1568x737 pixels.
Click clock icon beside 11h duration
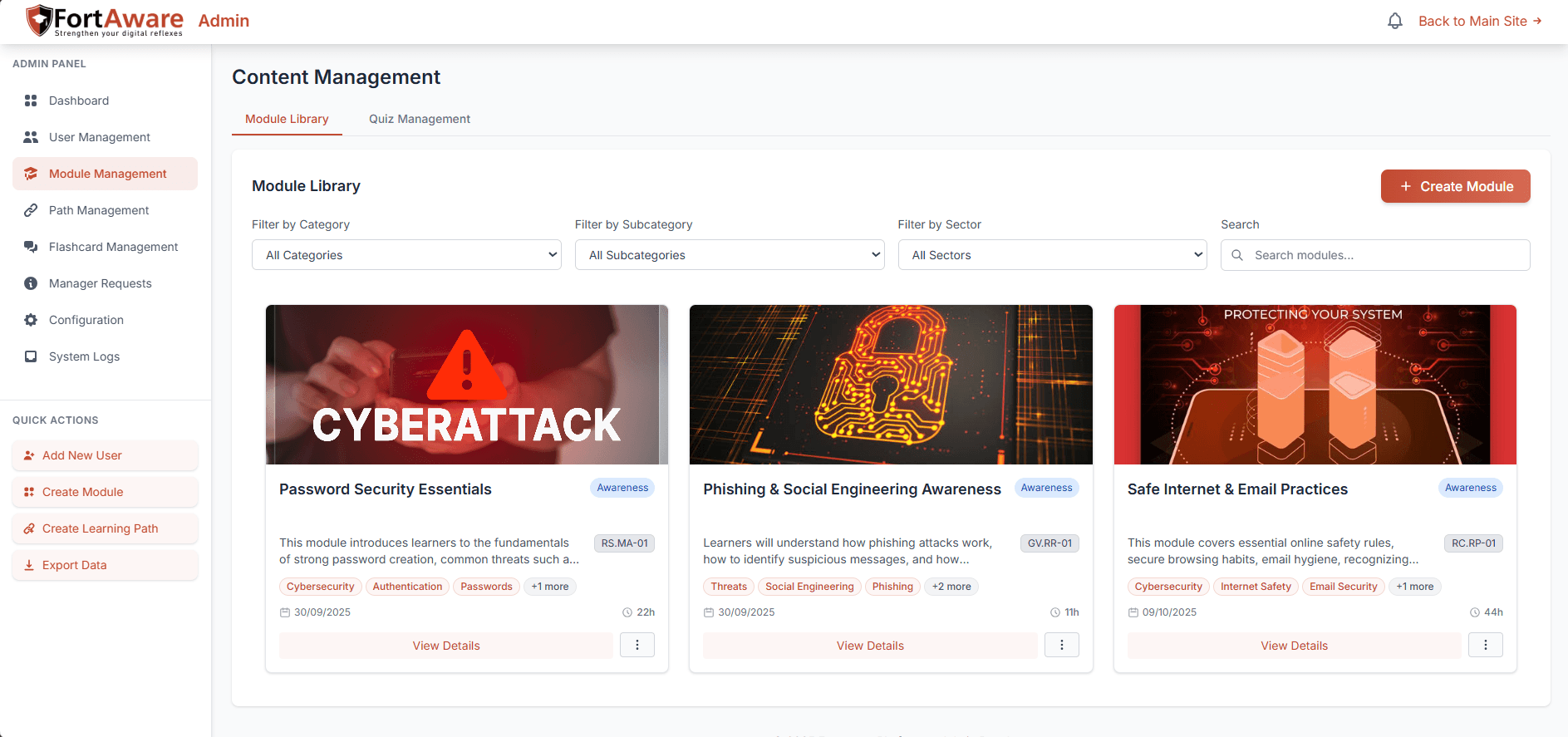1055,612
